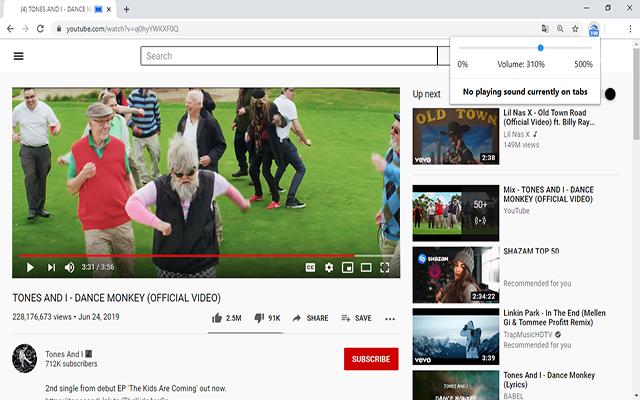Save video to a playlist

(x=355, y=318)
